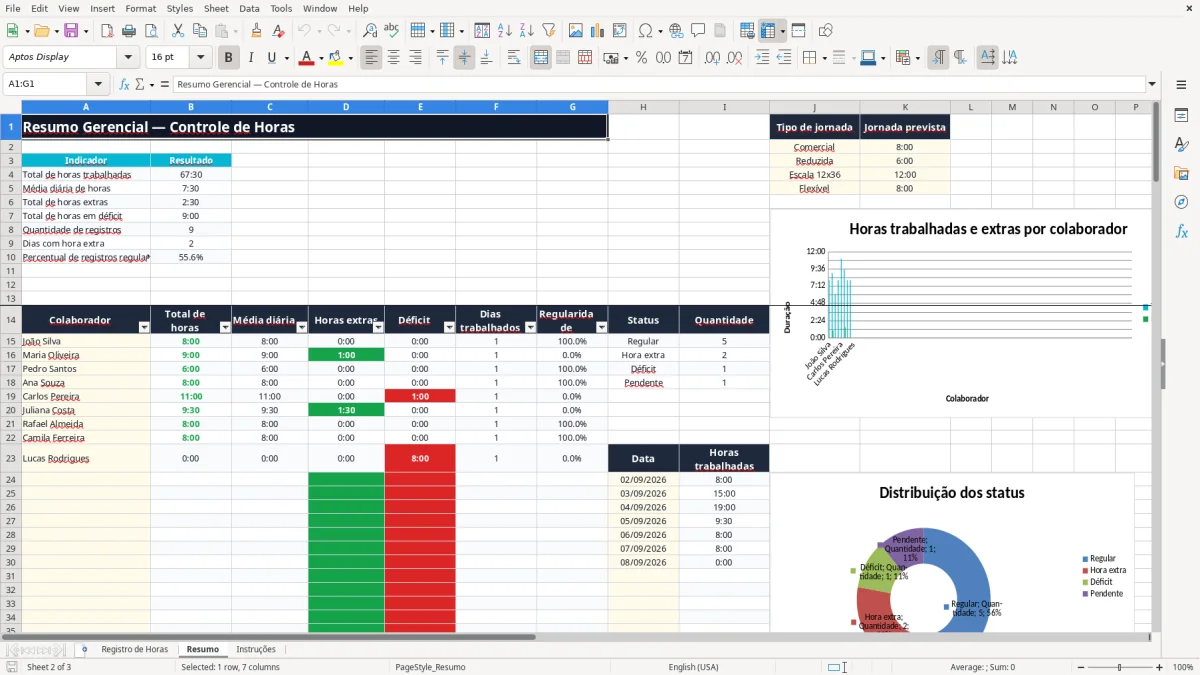
Task: Open the Data menu
Action: (249, 8)
